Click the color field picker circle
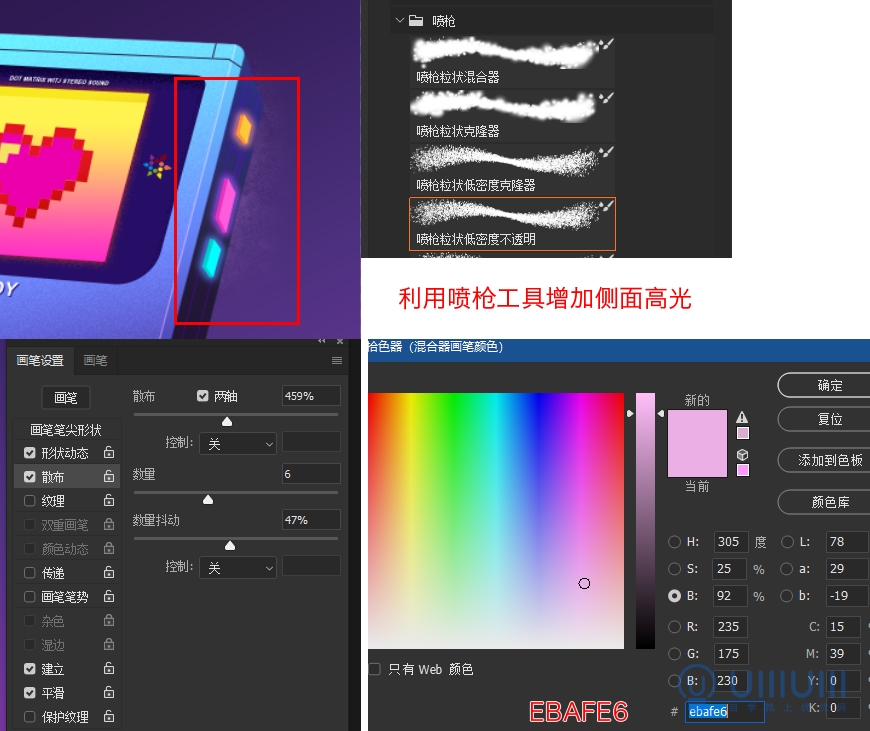 pos(584,583)
